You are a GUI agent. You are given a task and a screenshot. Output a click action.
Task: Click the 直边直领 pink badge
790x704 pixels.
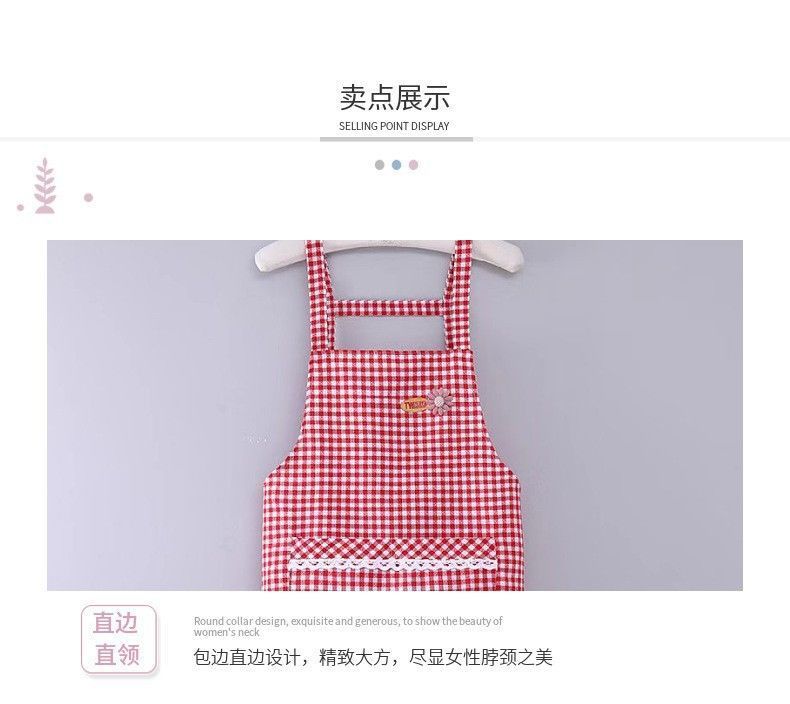[118, 639]
